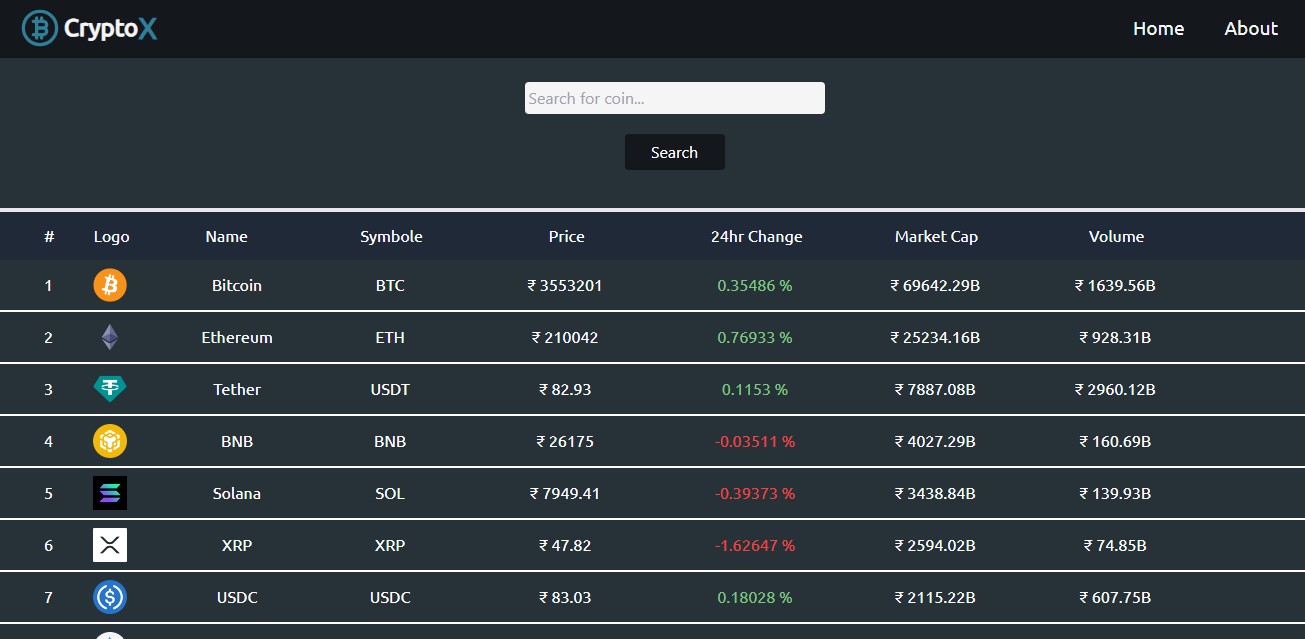Image resolution: width=1305 pixels, height=639 pixels.
Task: Select the Bitcoin name link
Action: click(236, 285)
